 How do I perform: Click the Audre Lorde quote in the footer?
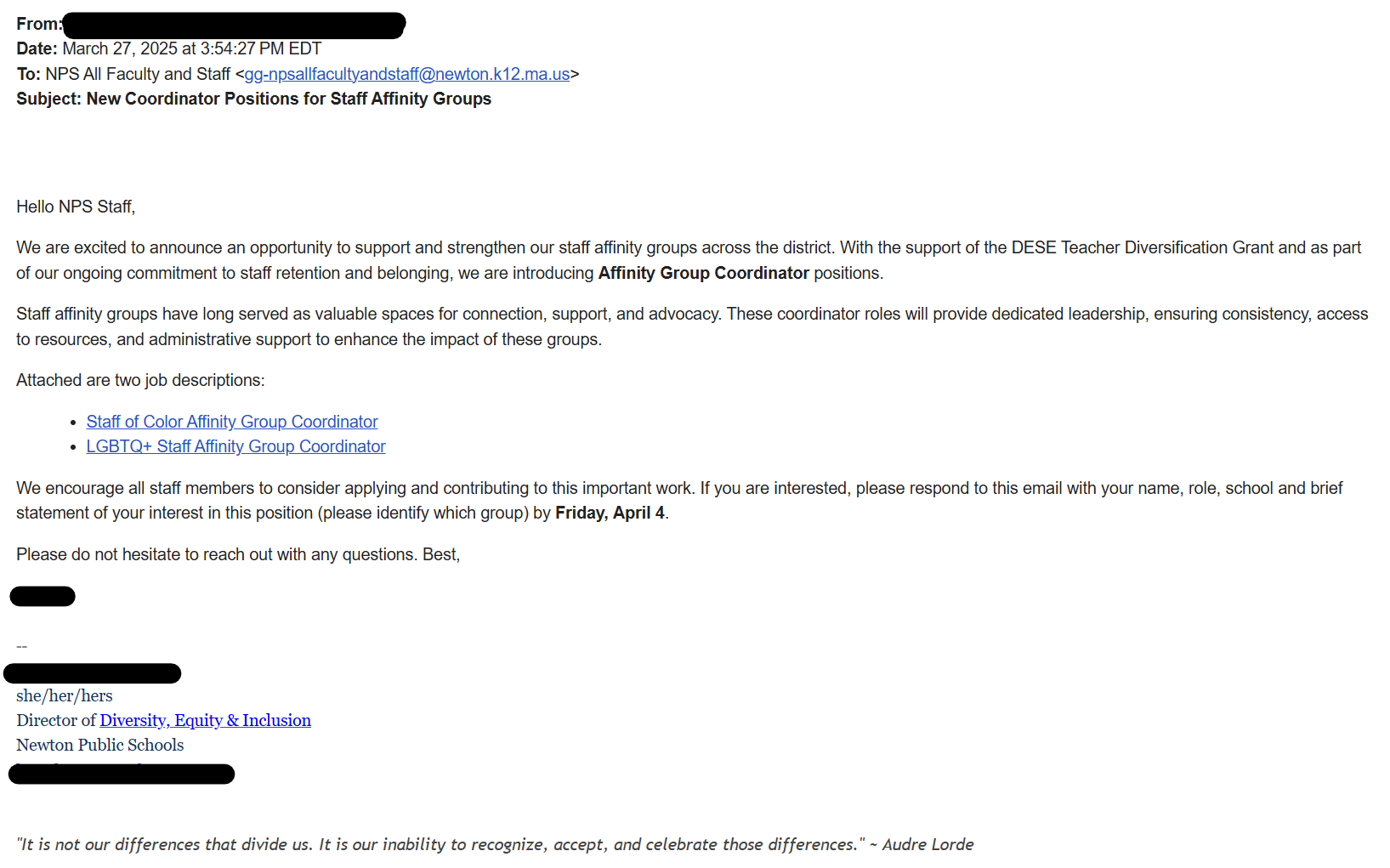point(495,844)
